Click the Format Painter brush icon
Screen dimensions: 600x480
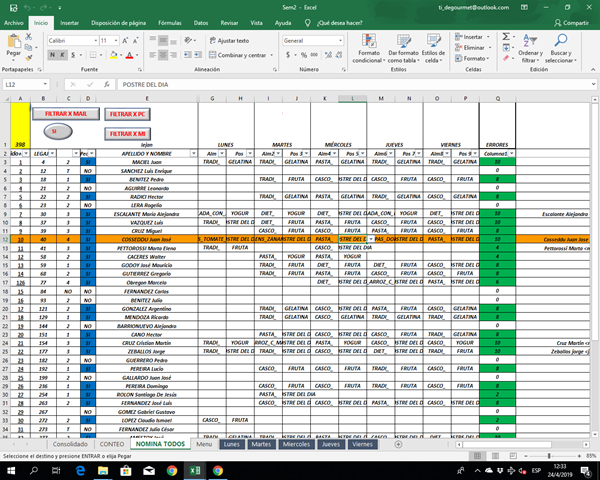tap(29, 57)
